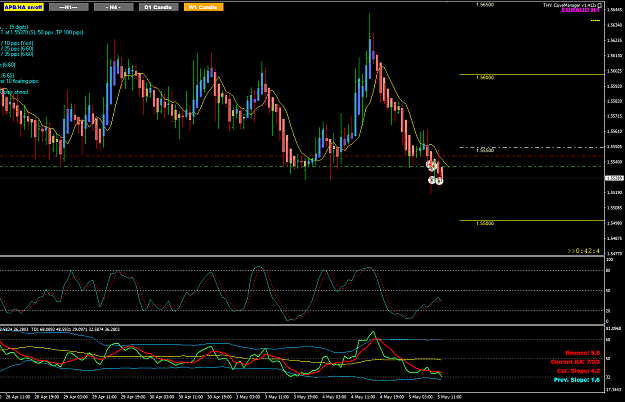Click the 5 May 11:00 time axis label
This screenshot has width=625, height=402.
click(x=449, y=397)
